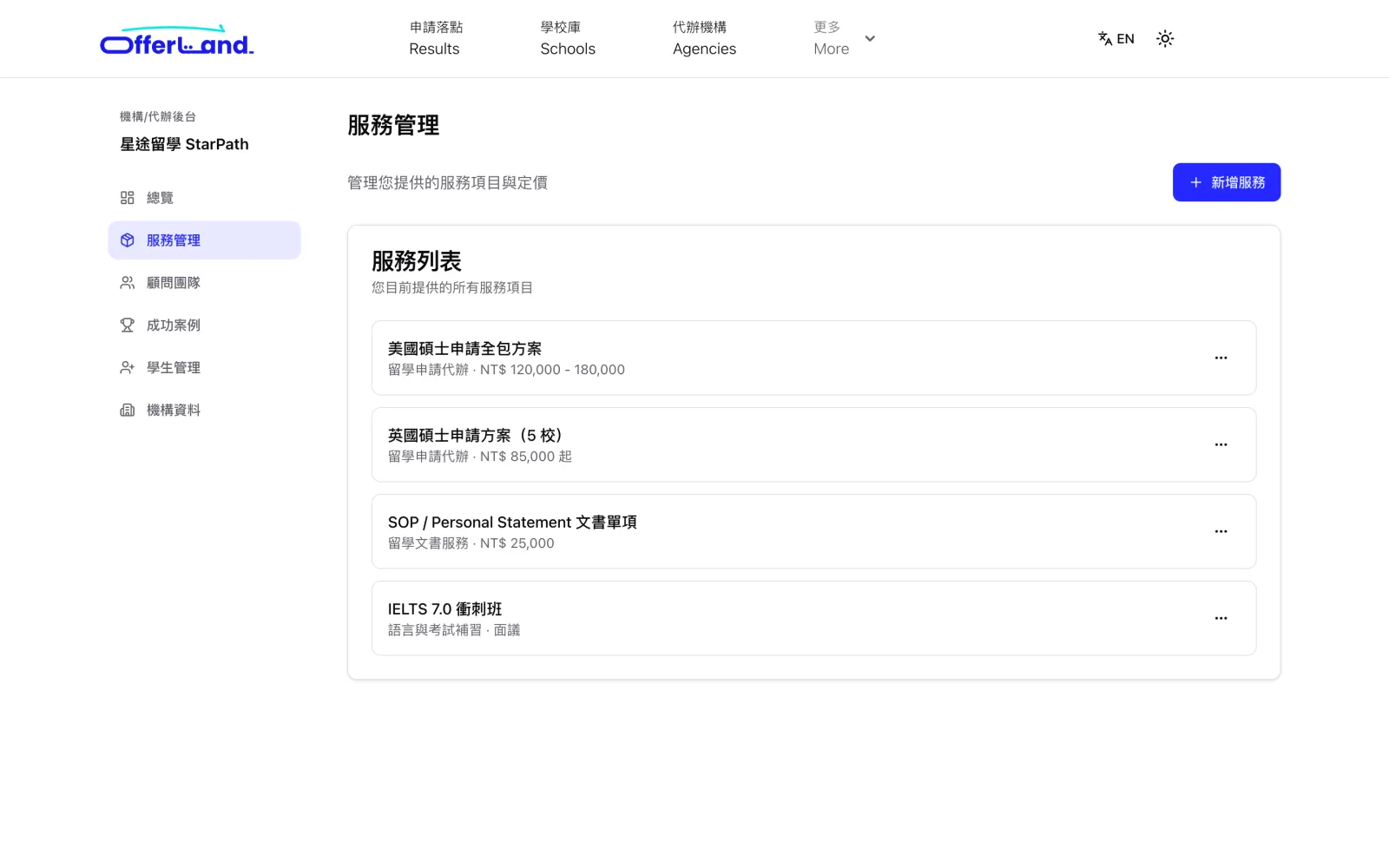Open the 代辦機構 Agencies page
Viewport: 1389px width, 868px height.
704,38
